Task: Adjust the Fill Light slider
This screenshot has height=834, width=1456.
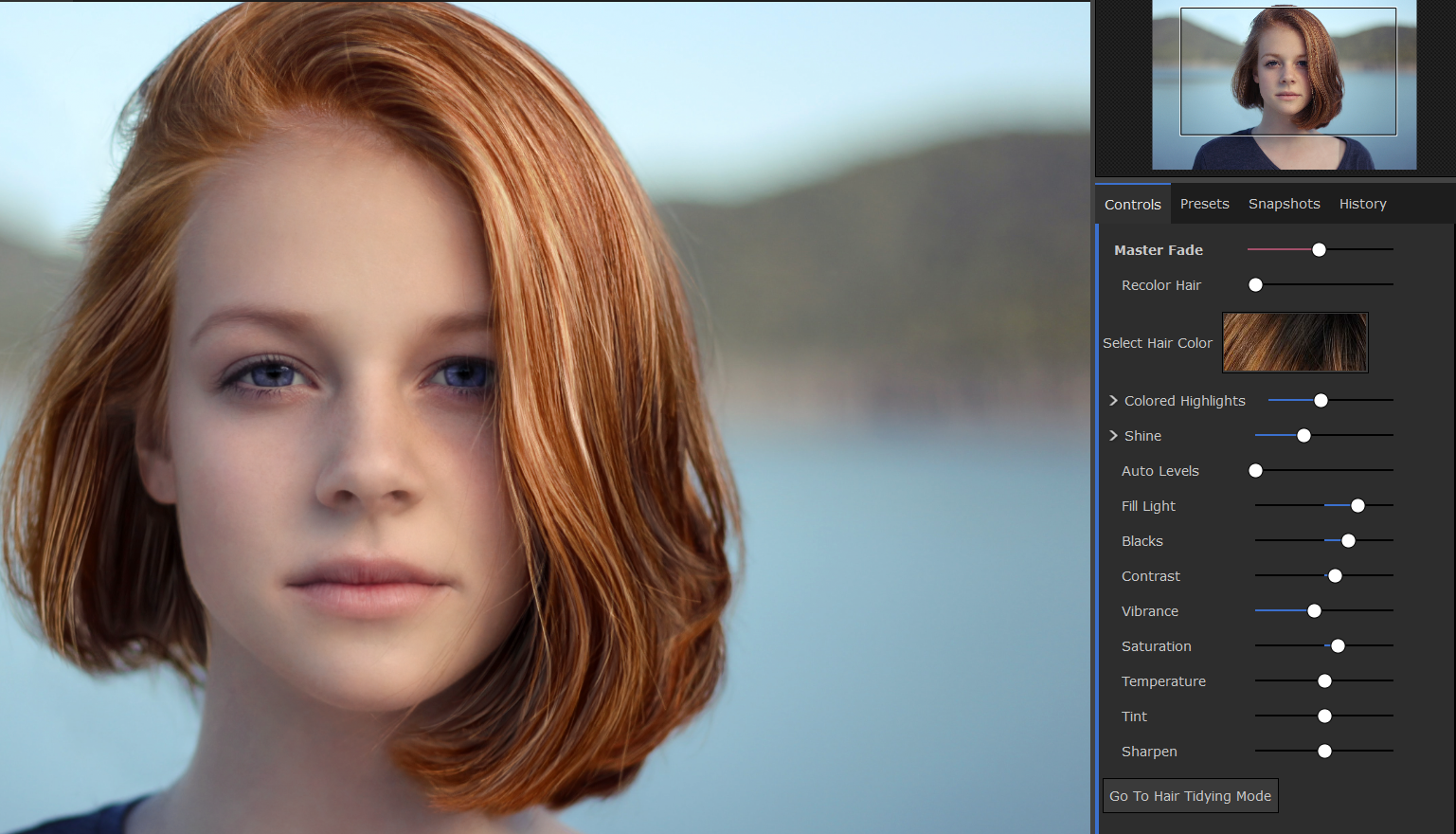Action: 1357,505
